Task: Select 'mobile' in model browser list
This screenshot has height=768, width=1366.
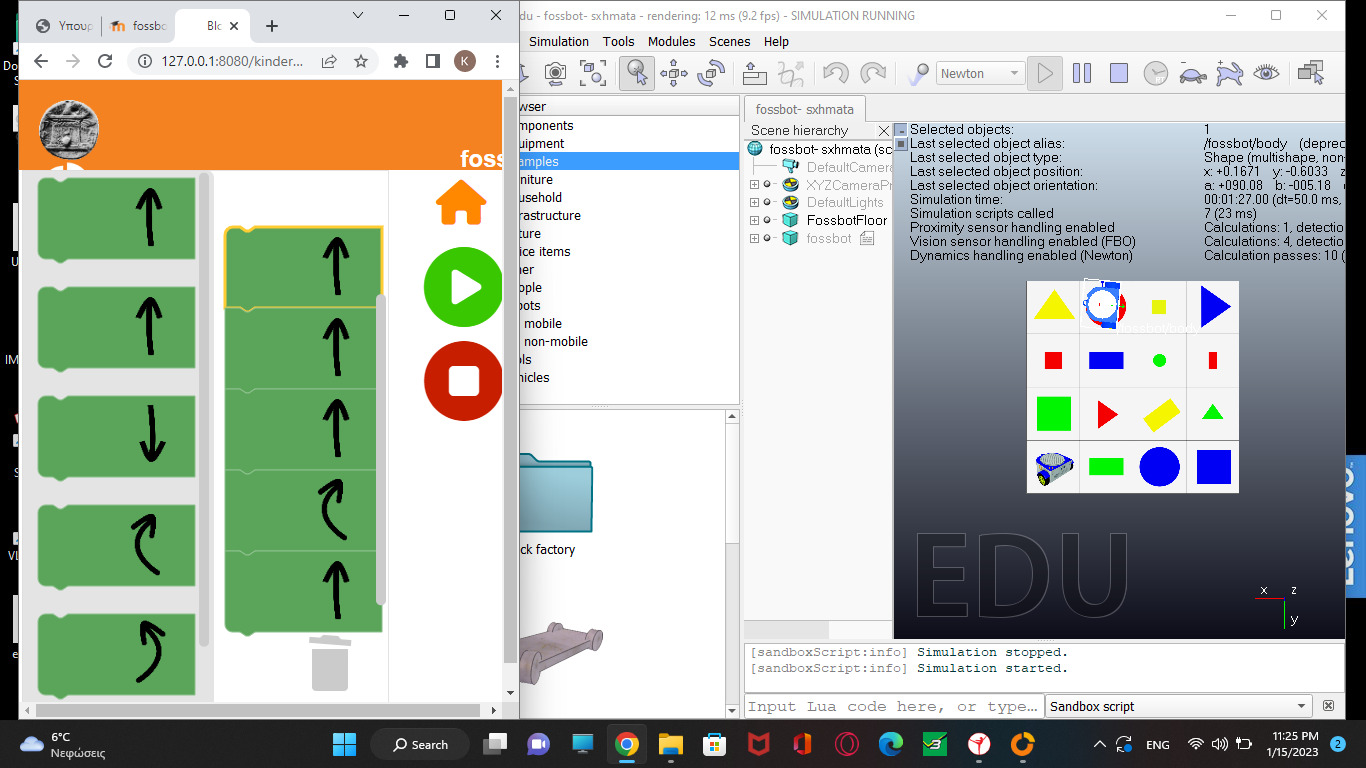Action: [542, 323]
